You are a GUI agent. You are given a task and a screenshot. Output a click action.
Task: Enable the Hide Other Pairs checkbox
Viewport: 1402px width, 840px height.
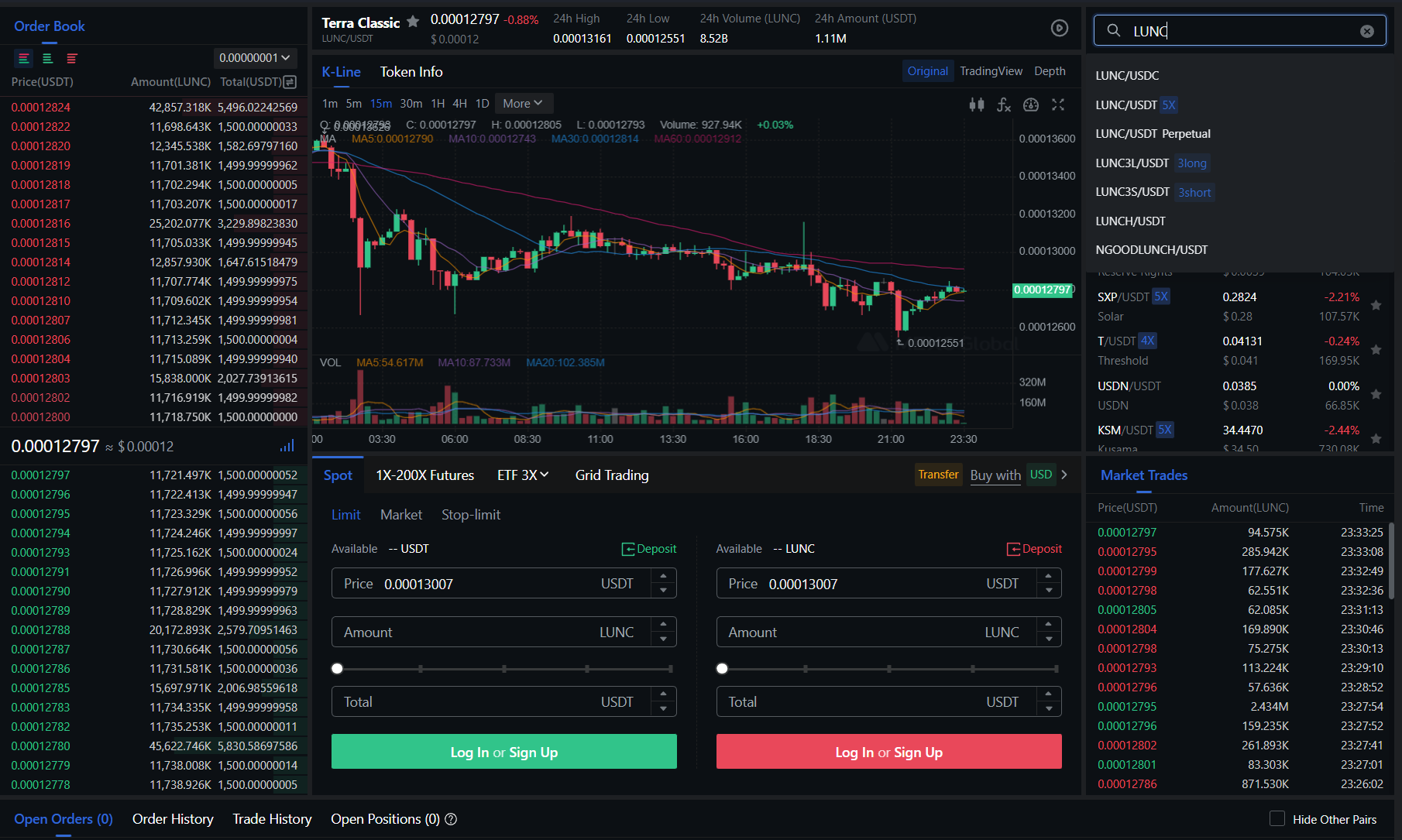pos(1277,818)
